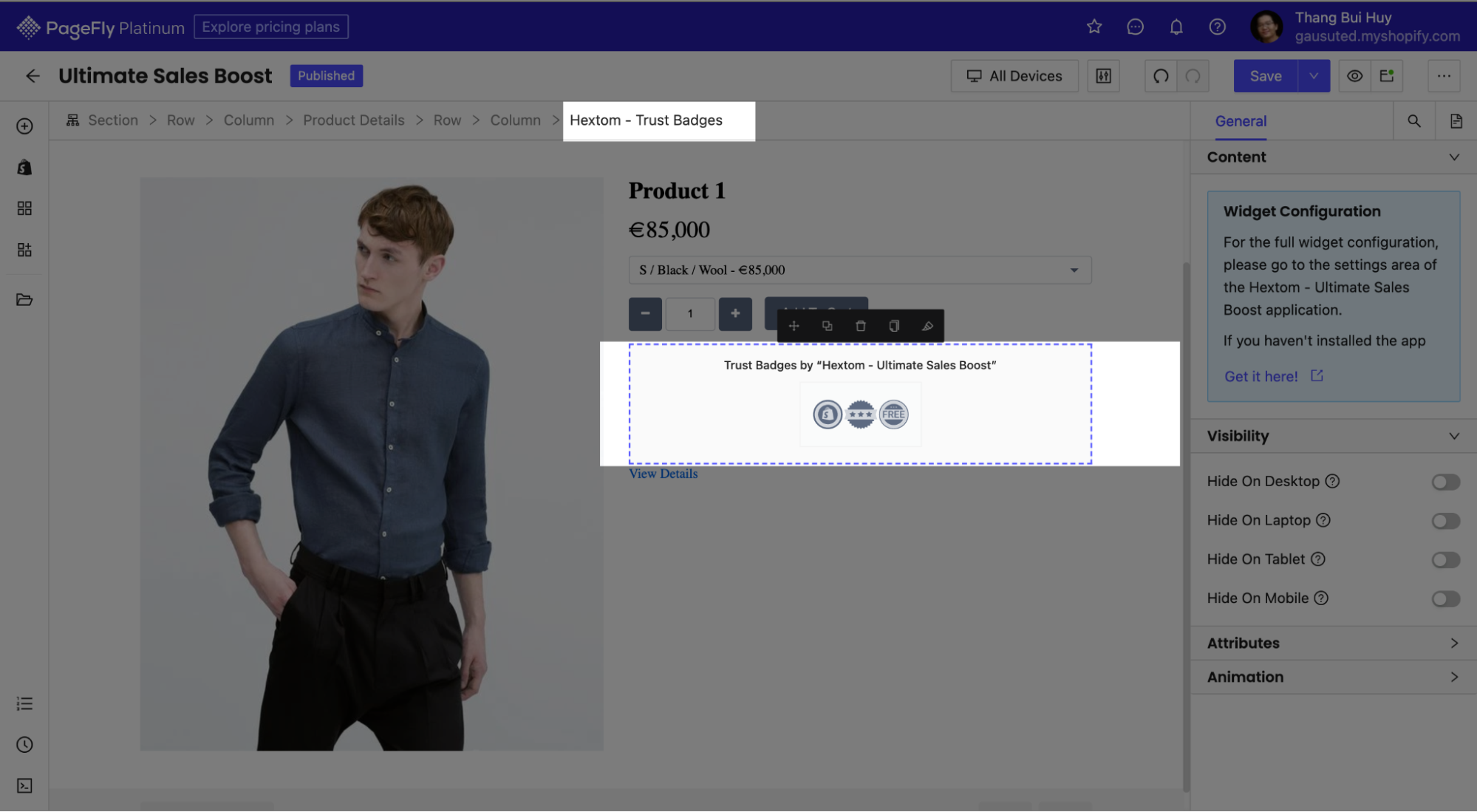Open the page outline list icon
This screenshot has width=1477, height=812.
click(24, 703)
